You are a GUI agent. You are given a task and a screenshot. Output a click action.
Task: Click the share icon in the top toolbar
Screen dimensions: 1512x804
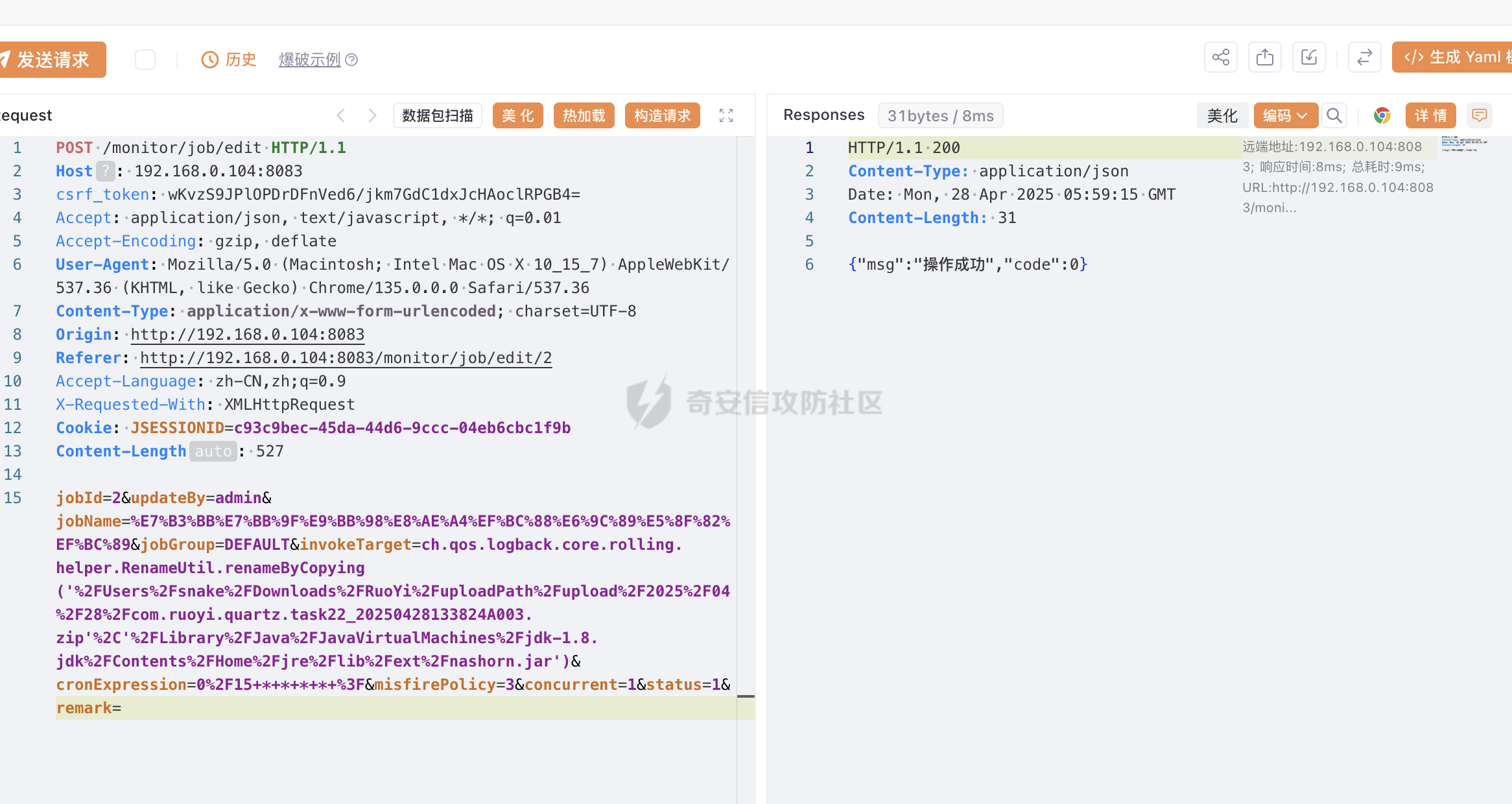(1220, 58)
